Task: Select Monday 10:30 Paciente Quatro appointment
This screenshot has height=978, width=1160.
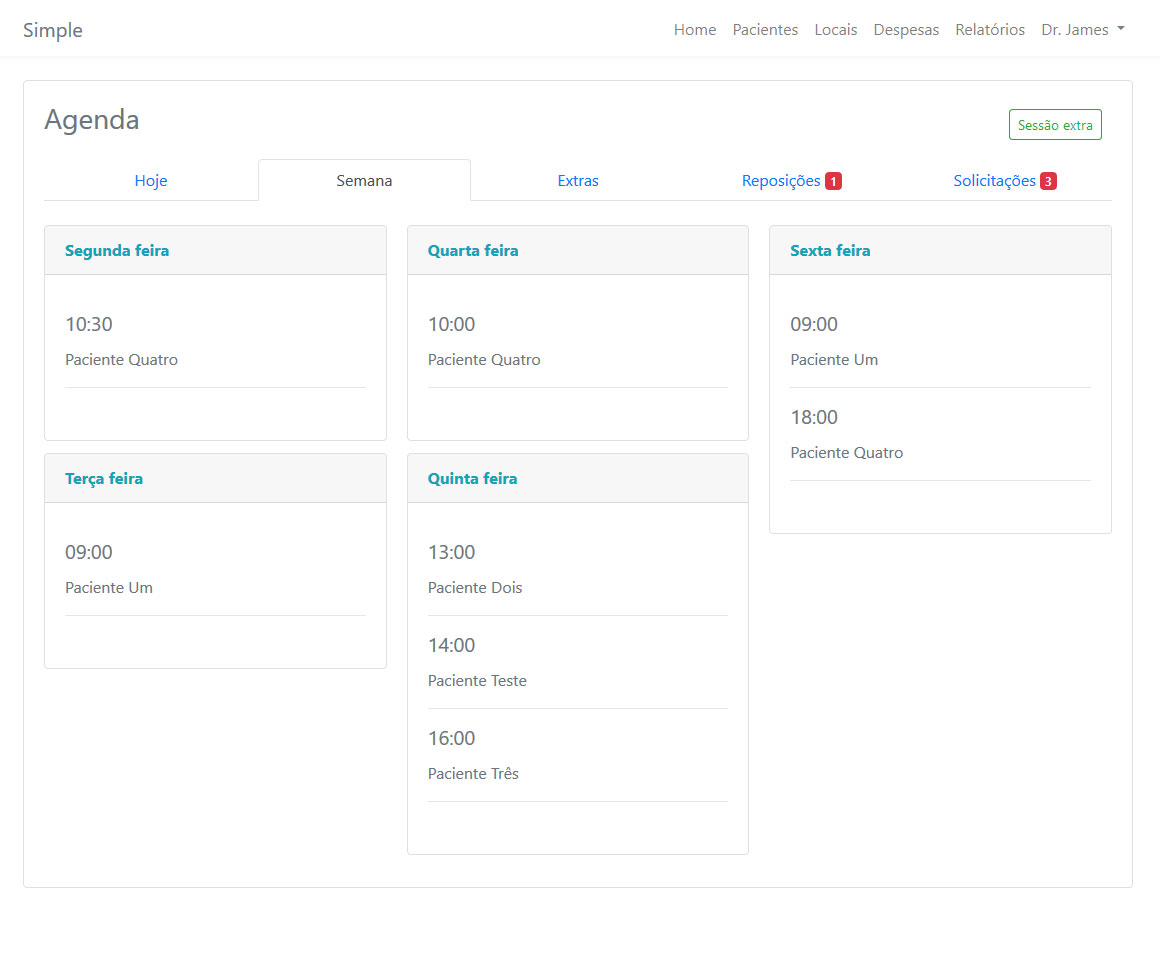Action: click(x=121, y=342)
